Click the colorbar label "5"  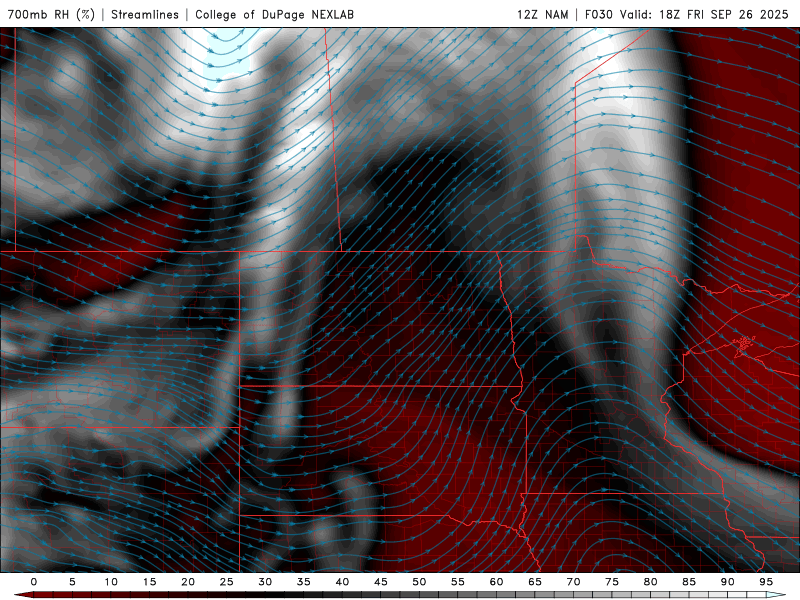click(72, 582)
